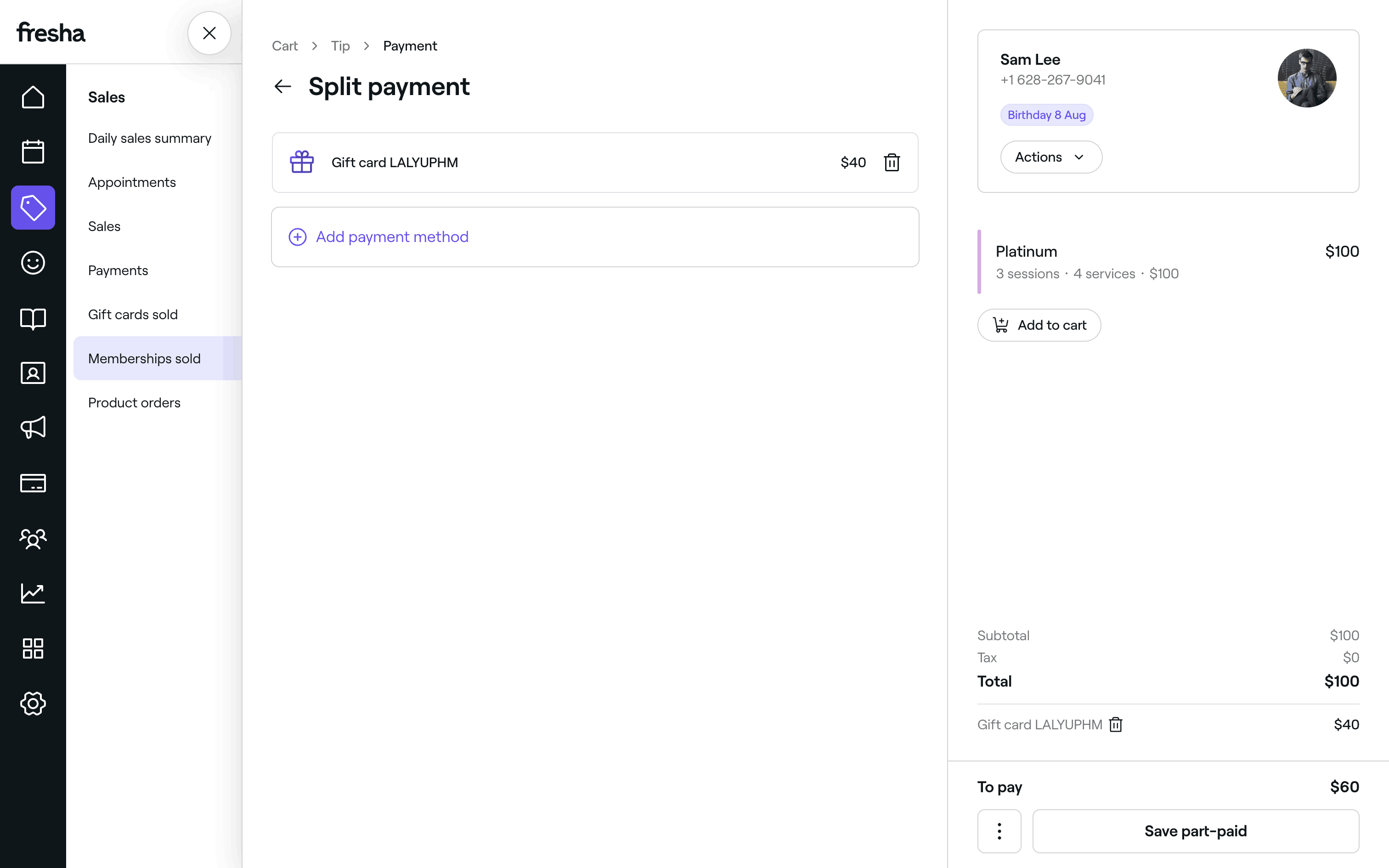
Task: Open the Reports chart icon
Action: pyautogui.click(x=33, y=593)
